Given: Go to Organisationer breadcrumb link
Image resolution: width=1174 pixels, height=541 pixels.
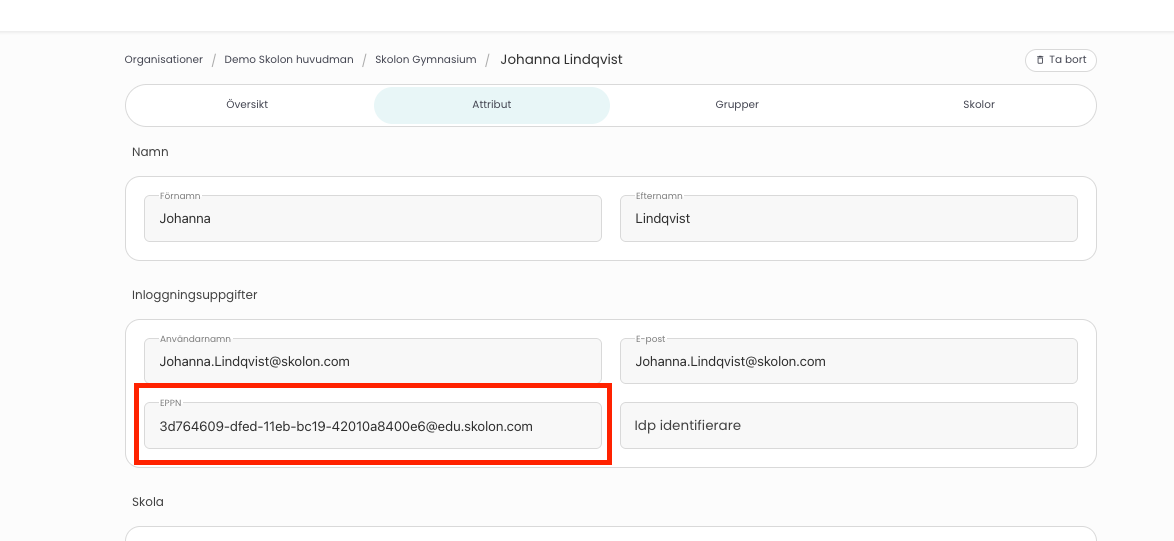Looking at the screenshot, I should [x=163, y=59].
